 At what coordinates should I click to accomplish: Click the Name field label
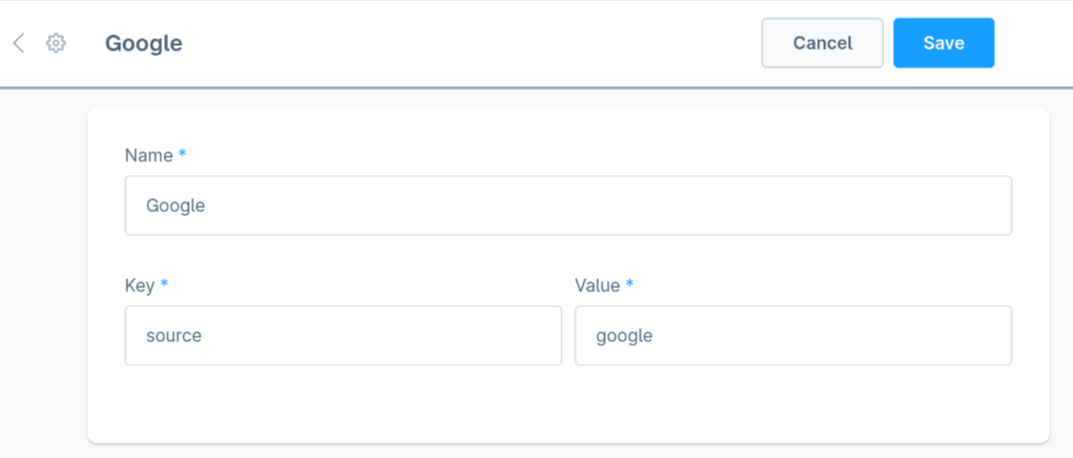coord(148,156)
